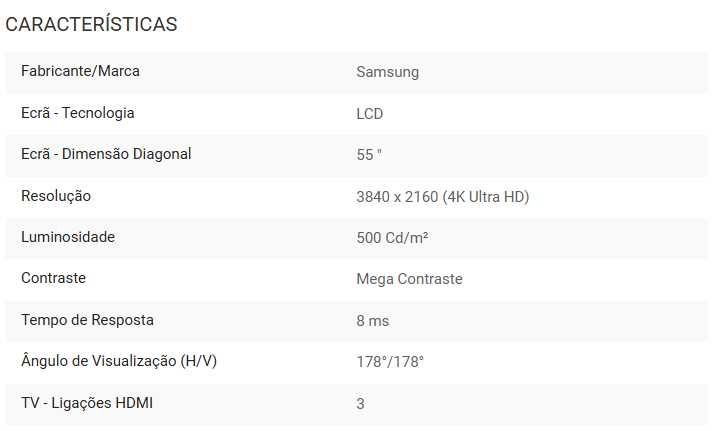
Task: Click the Ecrã - Dimensão Diagonal label
Action: (x=106, y=154)
